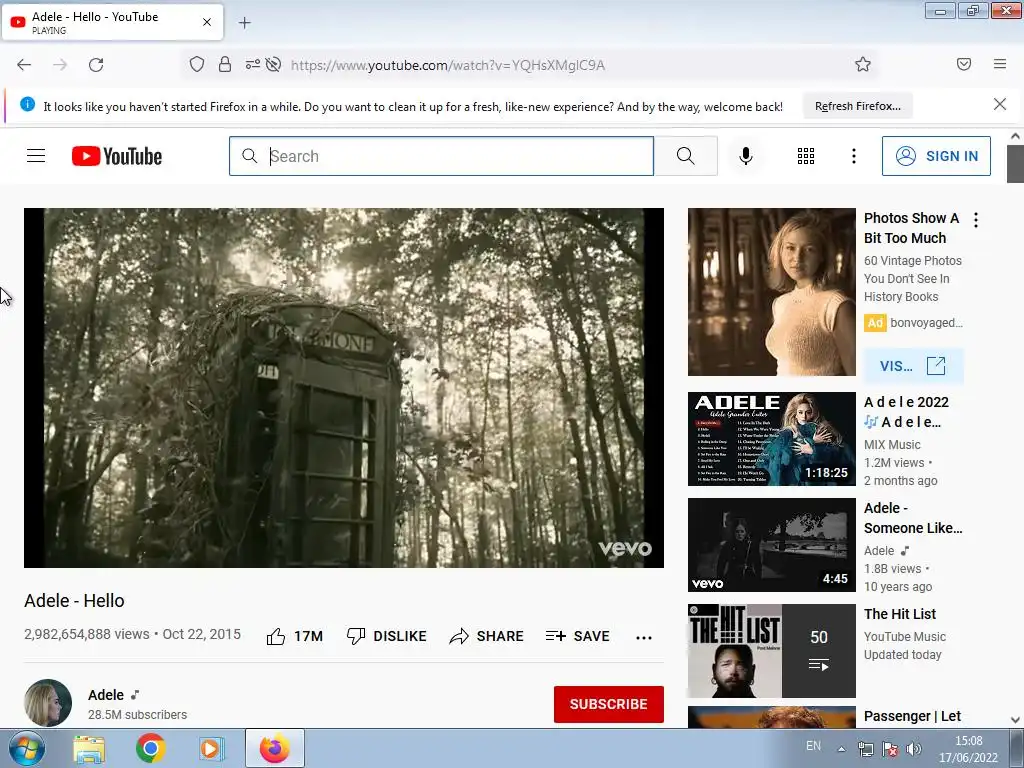The width and height of the screenshot is (1024, 768).
Task: Open 'Passenger | Let' video title
Action: (x=912, y=716)
